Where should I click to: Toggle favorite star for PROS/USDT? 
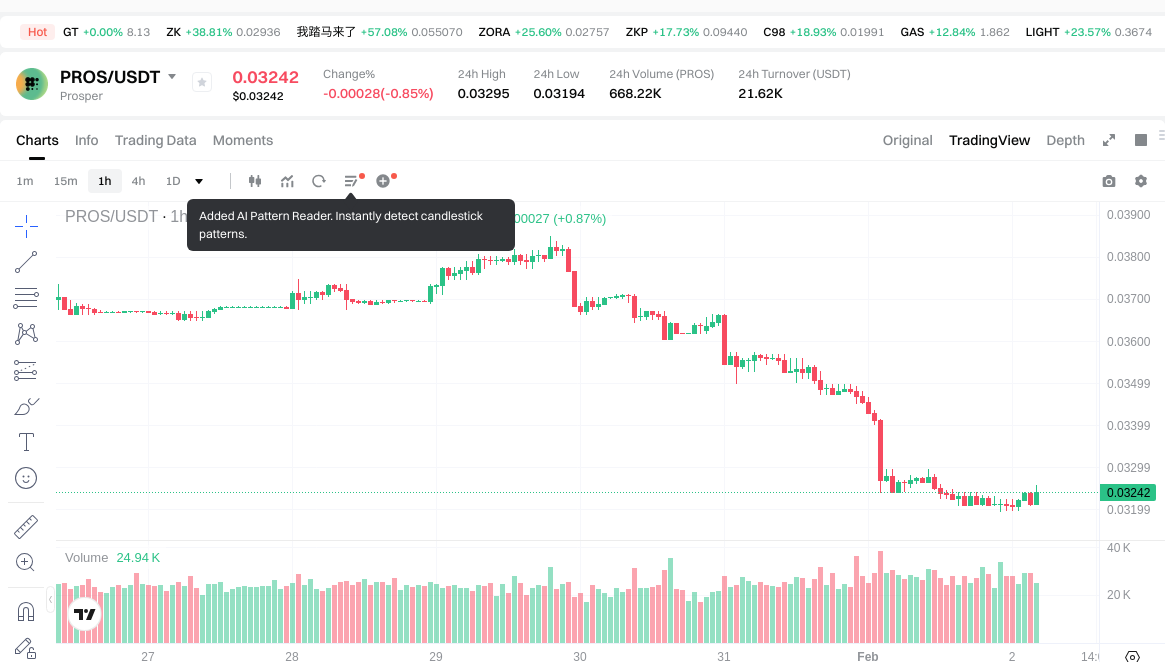[202, 83]
